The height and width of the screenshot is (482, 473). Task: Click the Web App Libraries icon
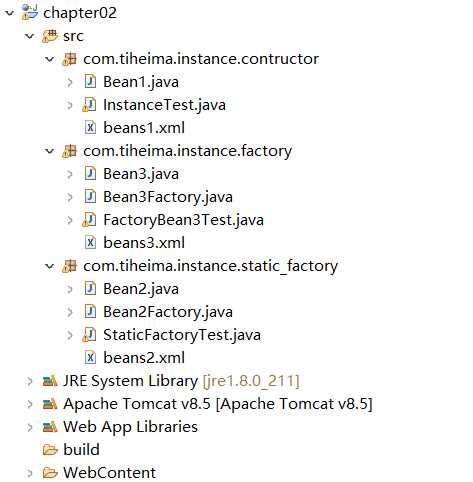tap(50, 427)
